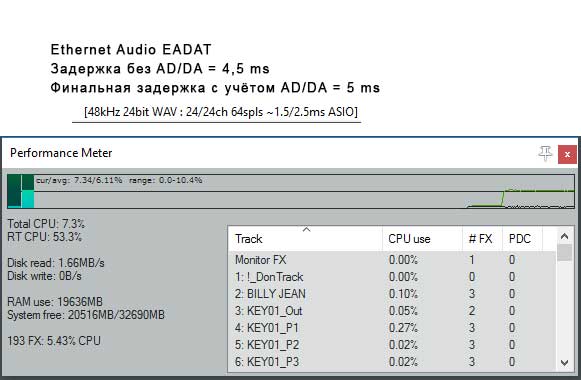Close the Performance Meter panel

coord(567,154)
